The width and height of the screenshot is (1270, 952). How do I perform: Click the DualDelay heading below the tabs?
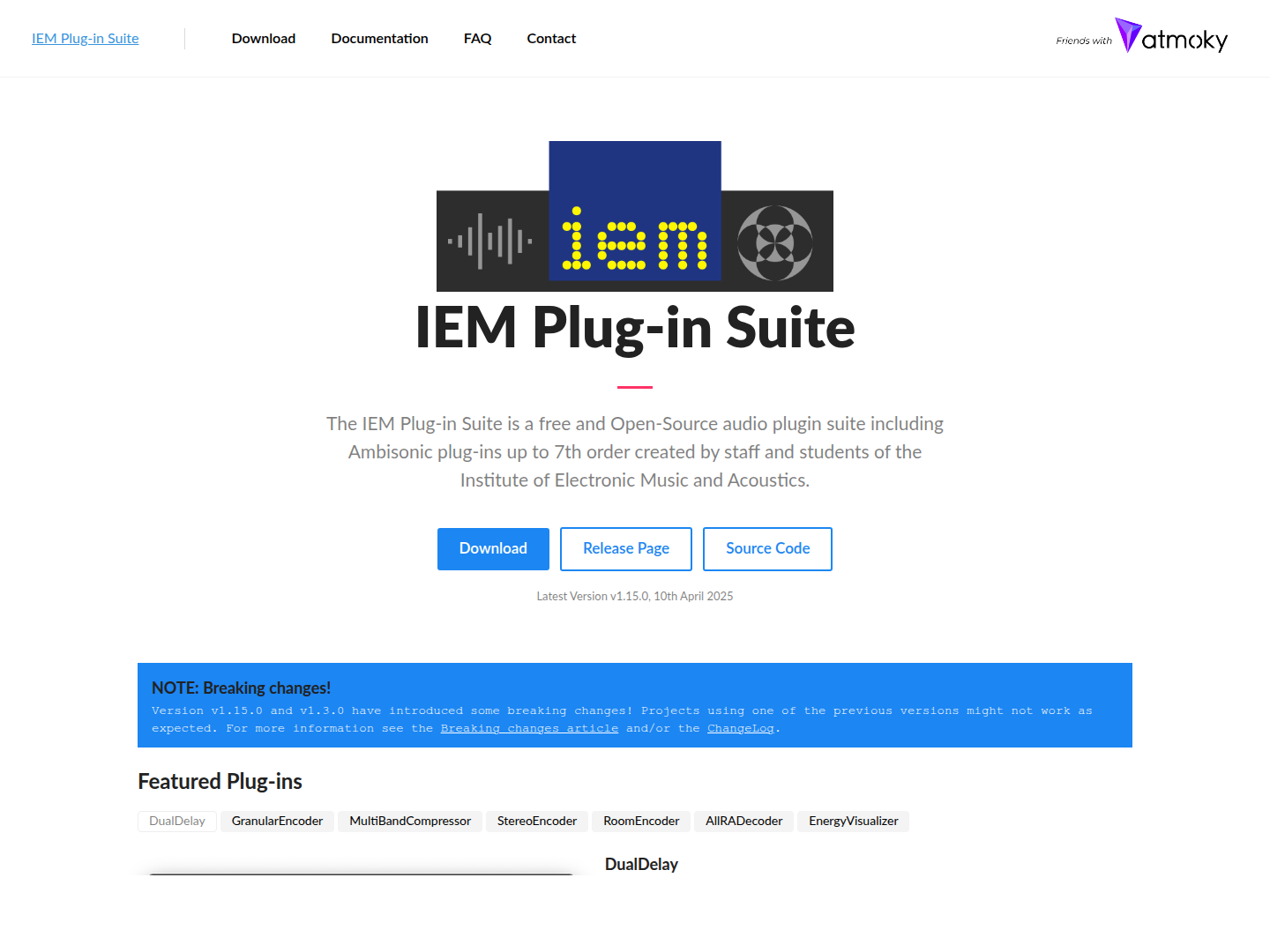click(x=641, y=864)
